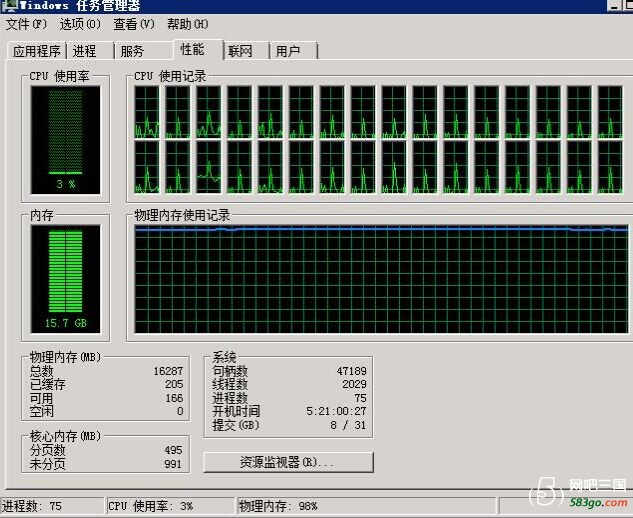Viewport: 633px width, 518px height.
Task: Click 开机时间 value 5:21:00:27
Action: click(x=336, y=411)
